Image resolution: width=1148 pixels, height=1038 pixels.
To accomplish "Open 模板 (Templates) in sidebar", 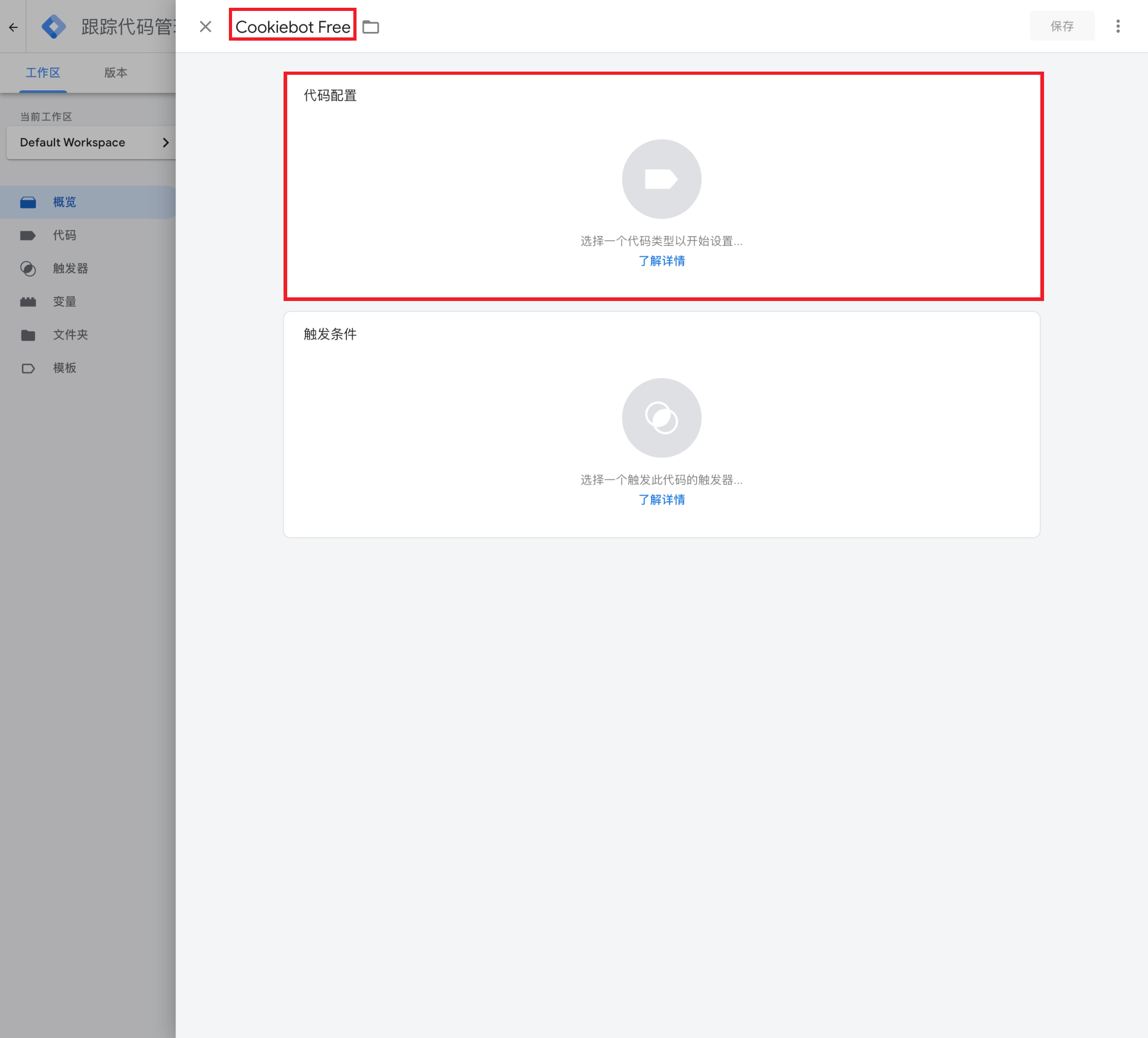I will click(x=64, y=368).
